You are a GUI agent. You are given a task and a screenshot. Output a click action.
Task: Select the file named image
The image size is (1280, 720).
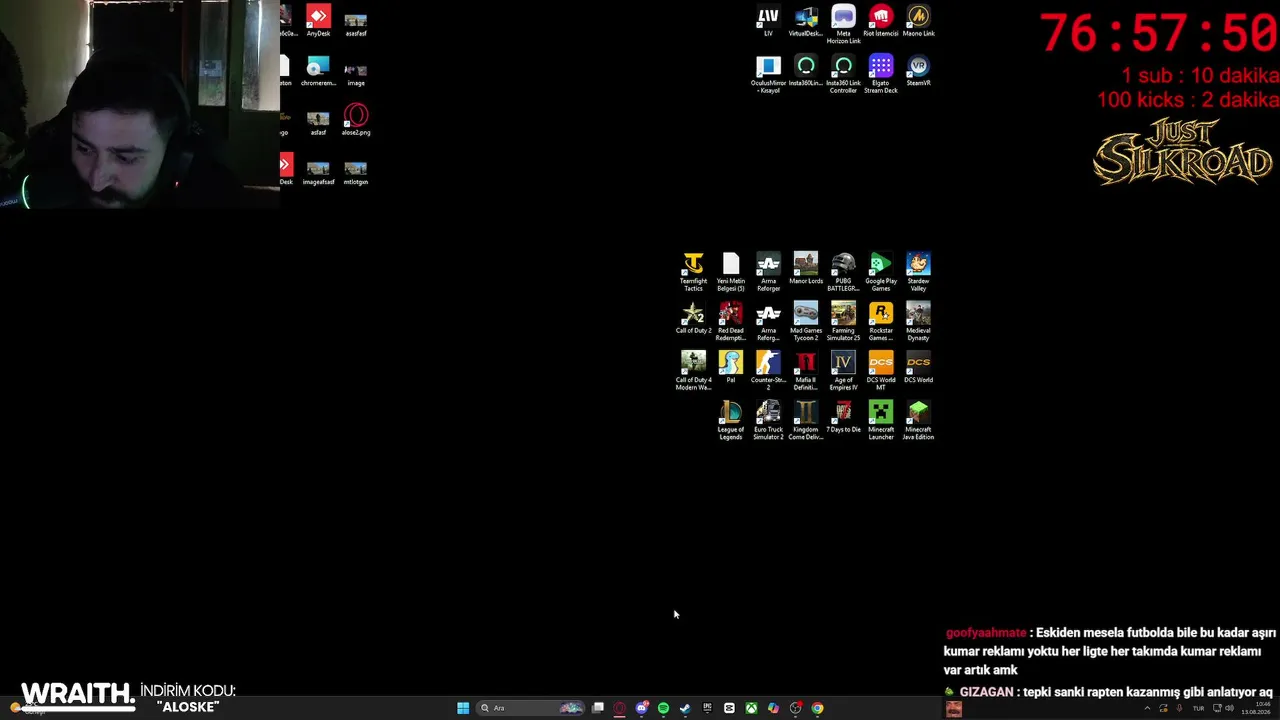(356, 74)
